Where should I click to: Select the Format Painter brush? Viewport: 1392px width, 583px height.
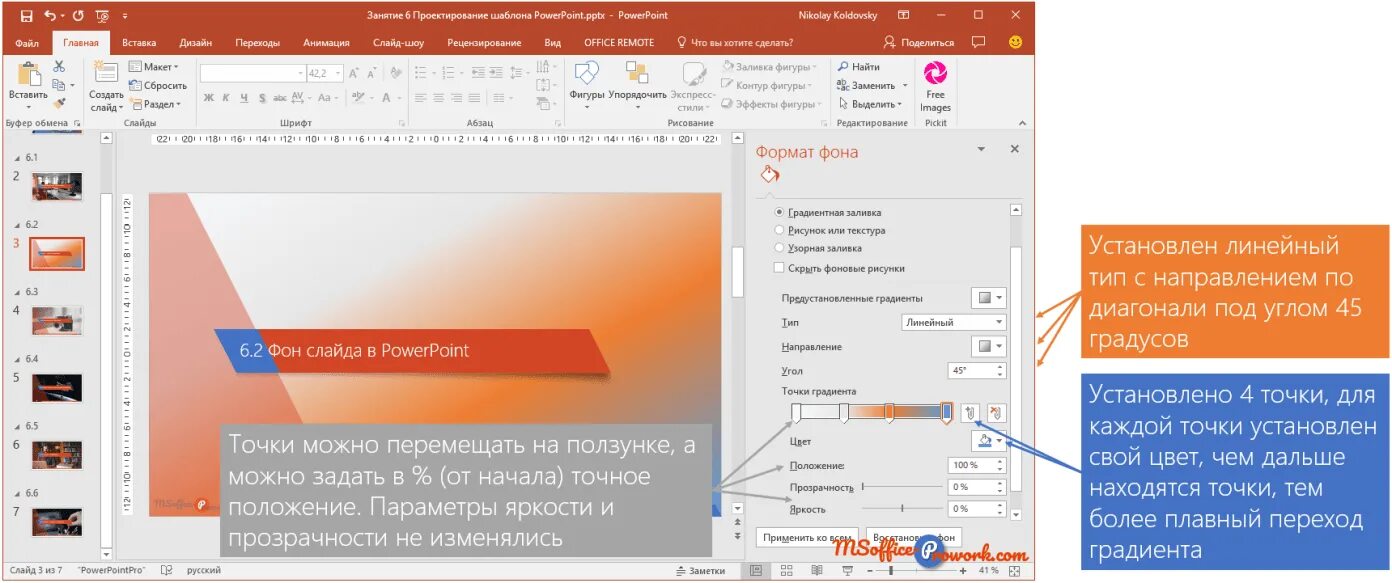59,103
